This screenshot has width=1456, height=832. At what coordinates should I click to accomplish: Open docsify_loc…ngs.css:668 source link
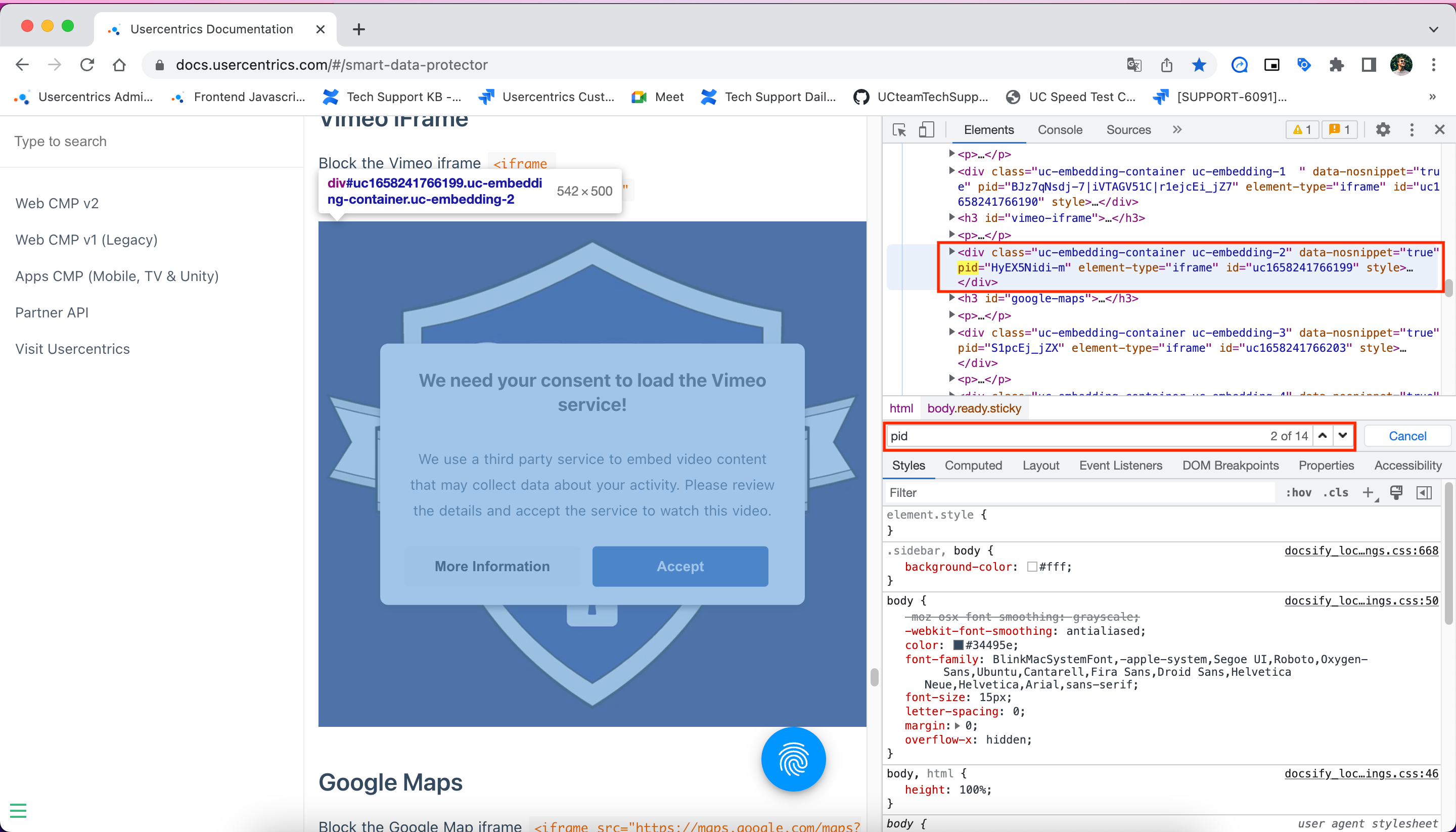coord(1361,551)
